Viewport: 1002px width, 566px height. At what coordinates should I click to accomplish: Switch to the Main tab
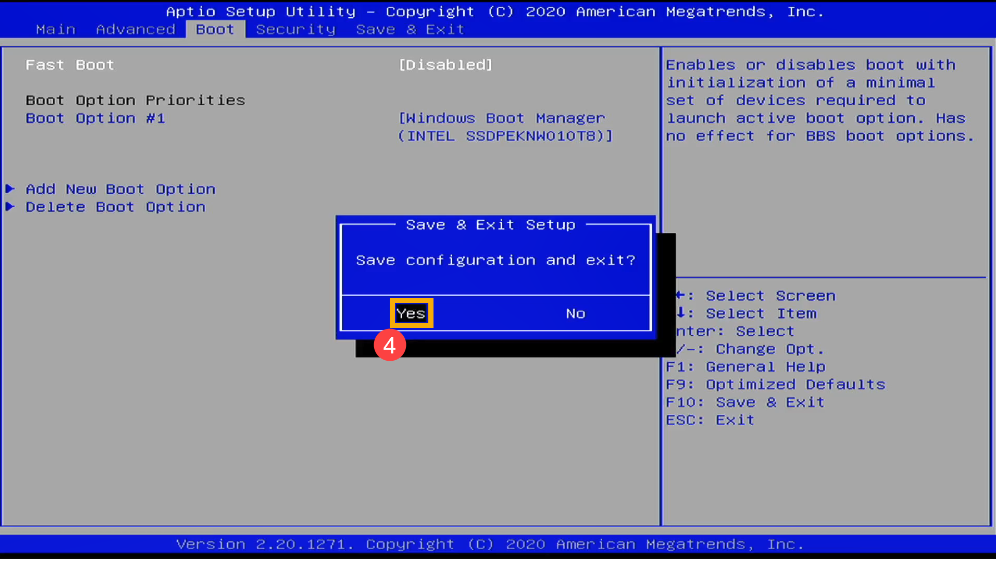[x=56, y=29]
